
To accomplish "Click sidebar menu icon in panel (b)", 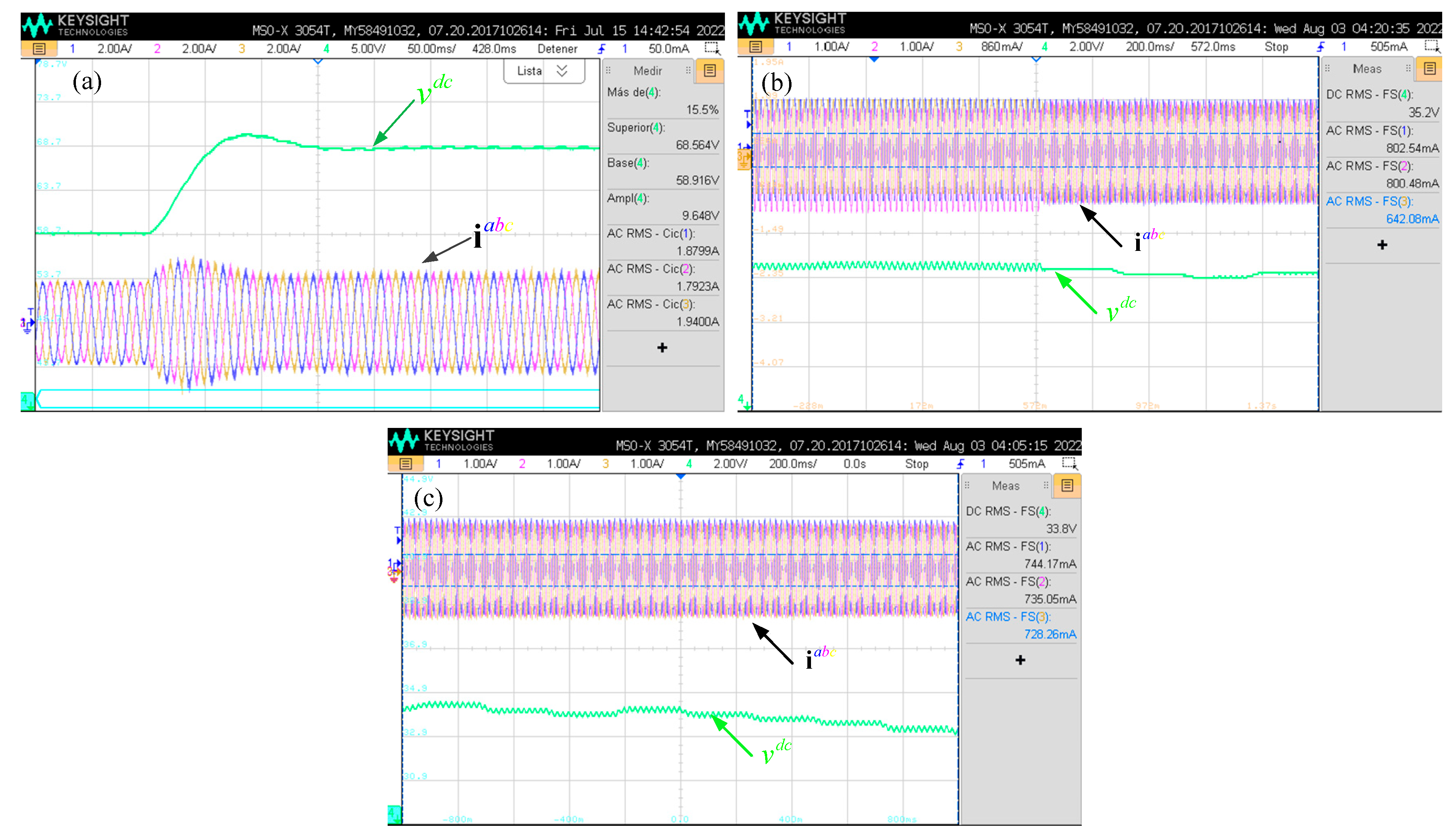I will pos(1430,69).
